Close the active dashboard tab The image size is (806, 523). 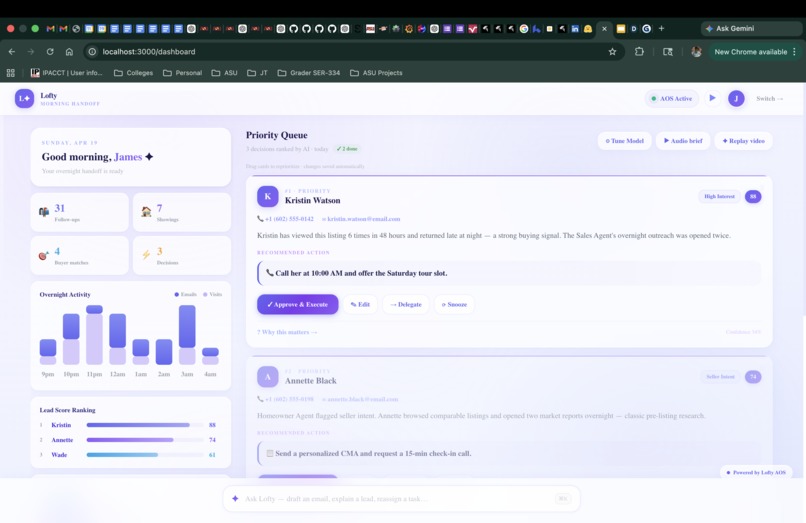(604, 28)
